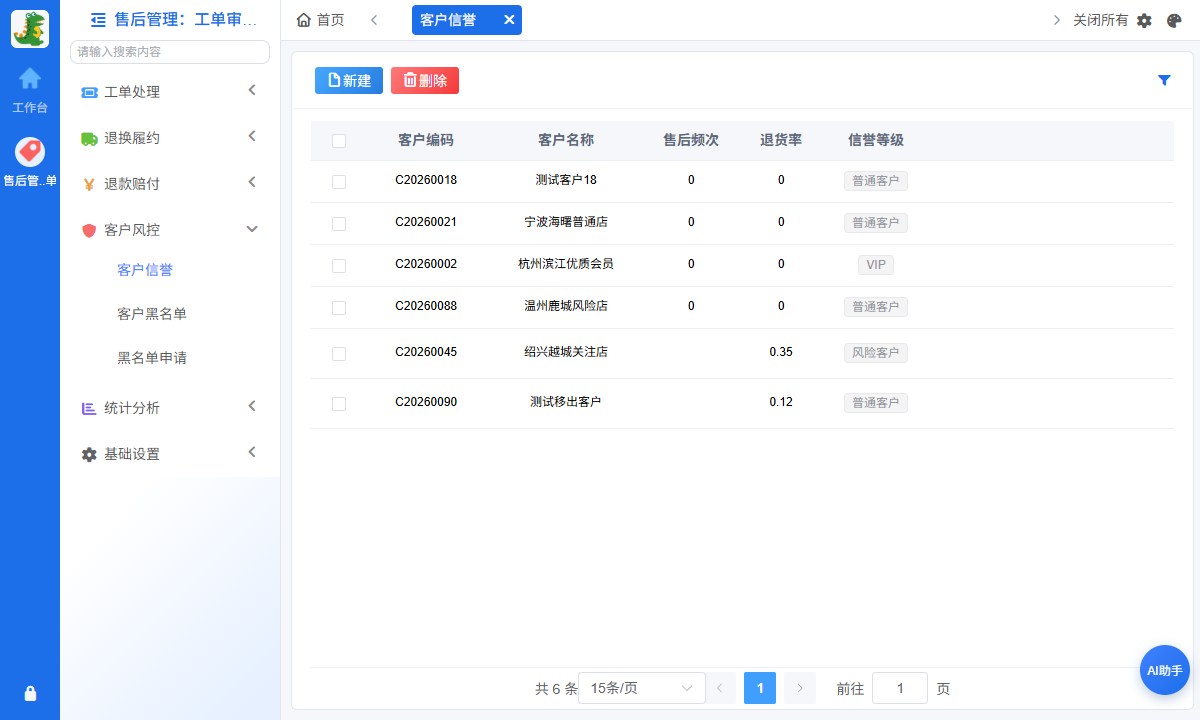Expand 统计分析 menu chevron
Screen dimensions: 1200x720
252,406
